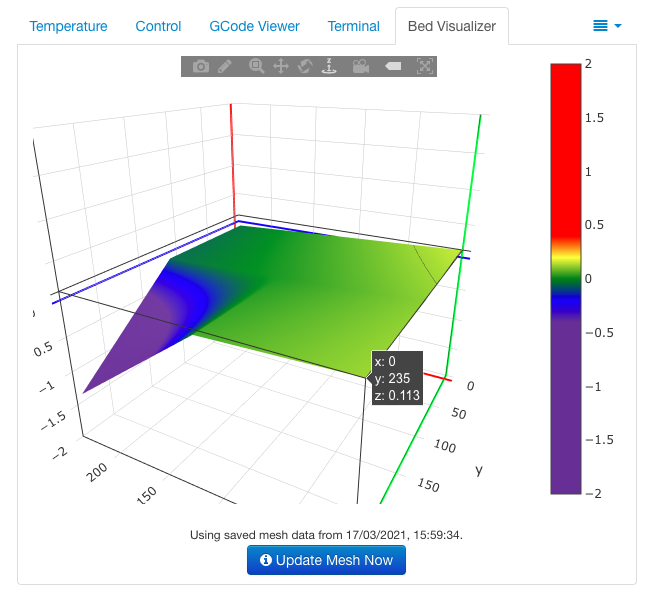
Task: Select the four-arrow pan tool
Action: 281,66
